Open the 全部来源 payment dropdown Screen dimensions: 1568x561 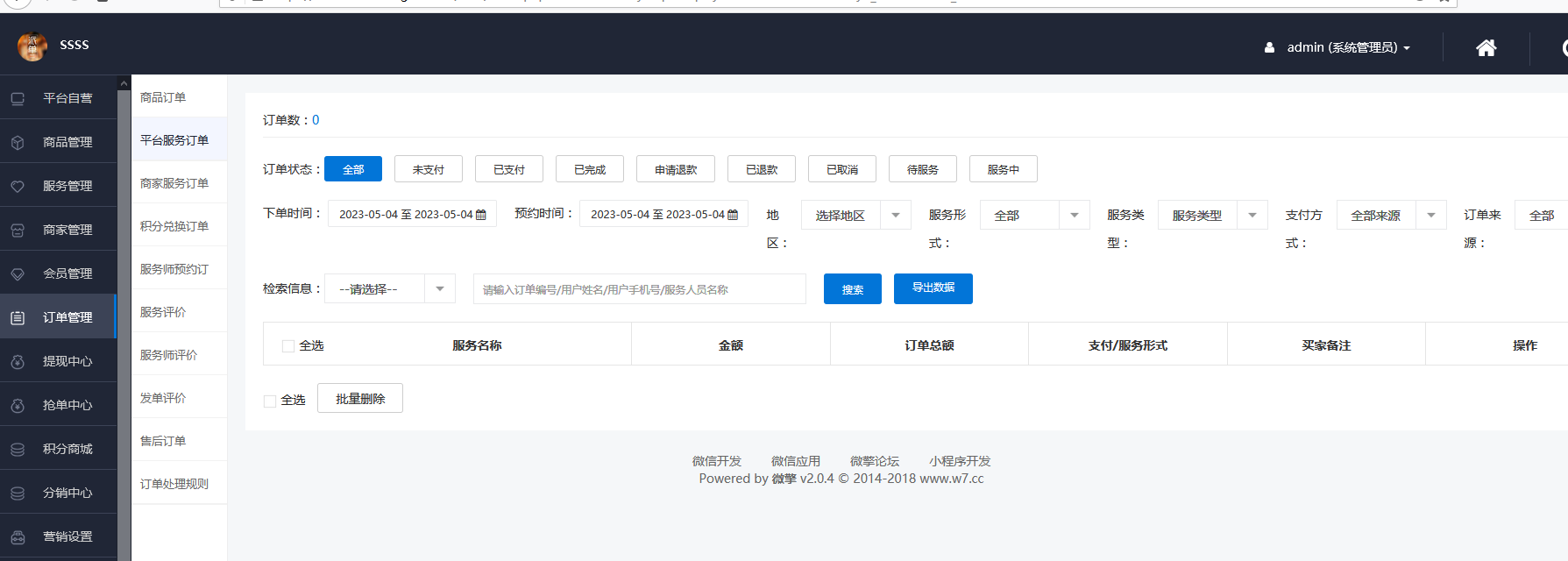click(1392, 216)
